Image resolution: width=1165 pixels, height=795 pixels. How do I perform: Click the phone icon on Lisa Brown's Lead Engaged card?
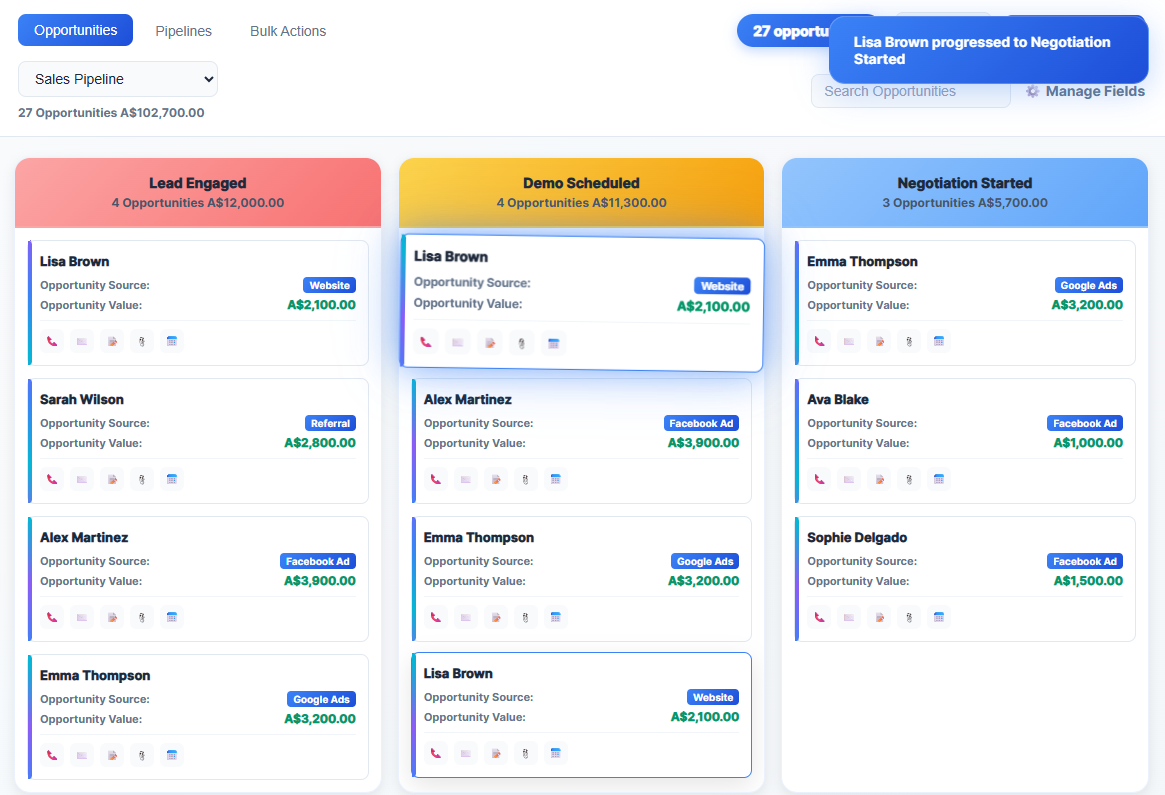pos(51,340)
